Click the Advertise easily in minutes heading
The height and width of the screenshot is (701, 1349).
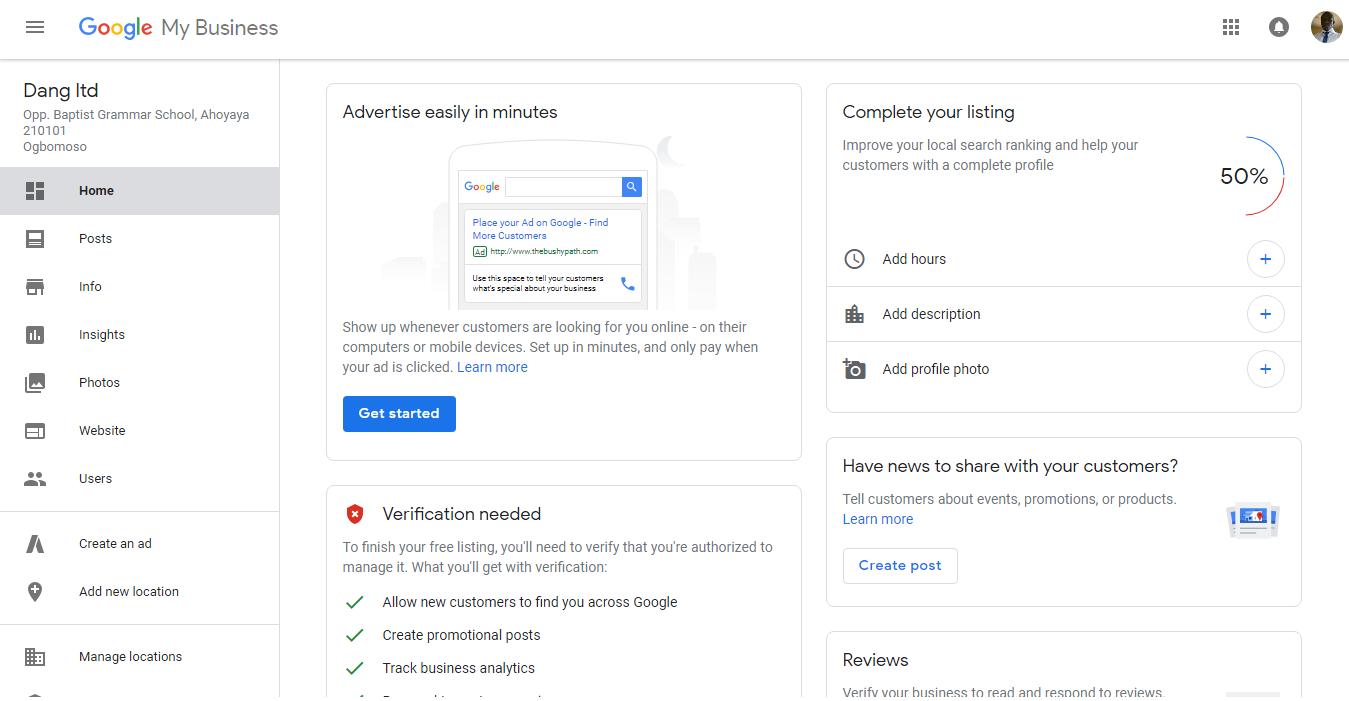pos(450,112)
